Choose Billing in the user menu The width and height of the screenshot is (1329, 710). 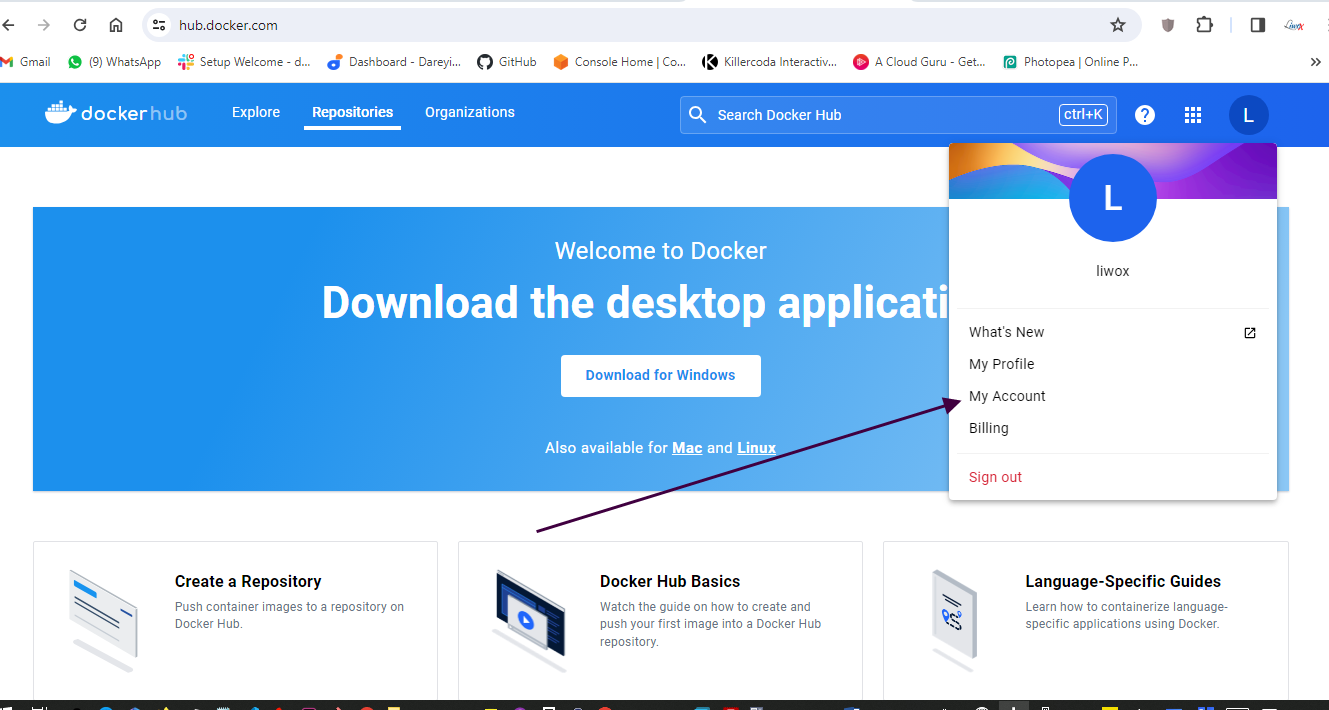tap(988, 428)
